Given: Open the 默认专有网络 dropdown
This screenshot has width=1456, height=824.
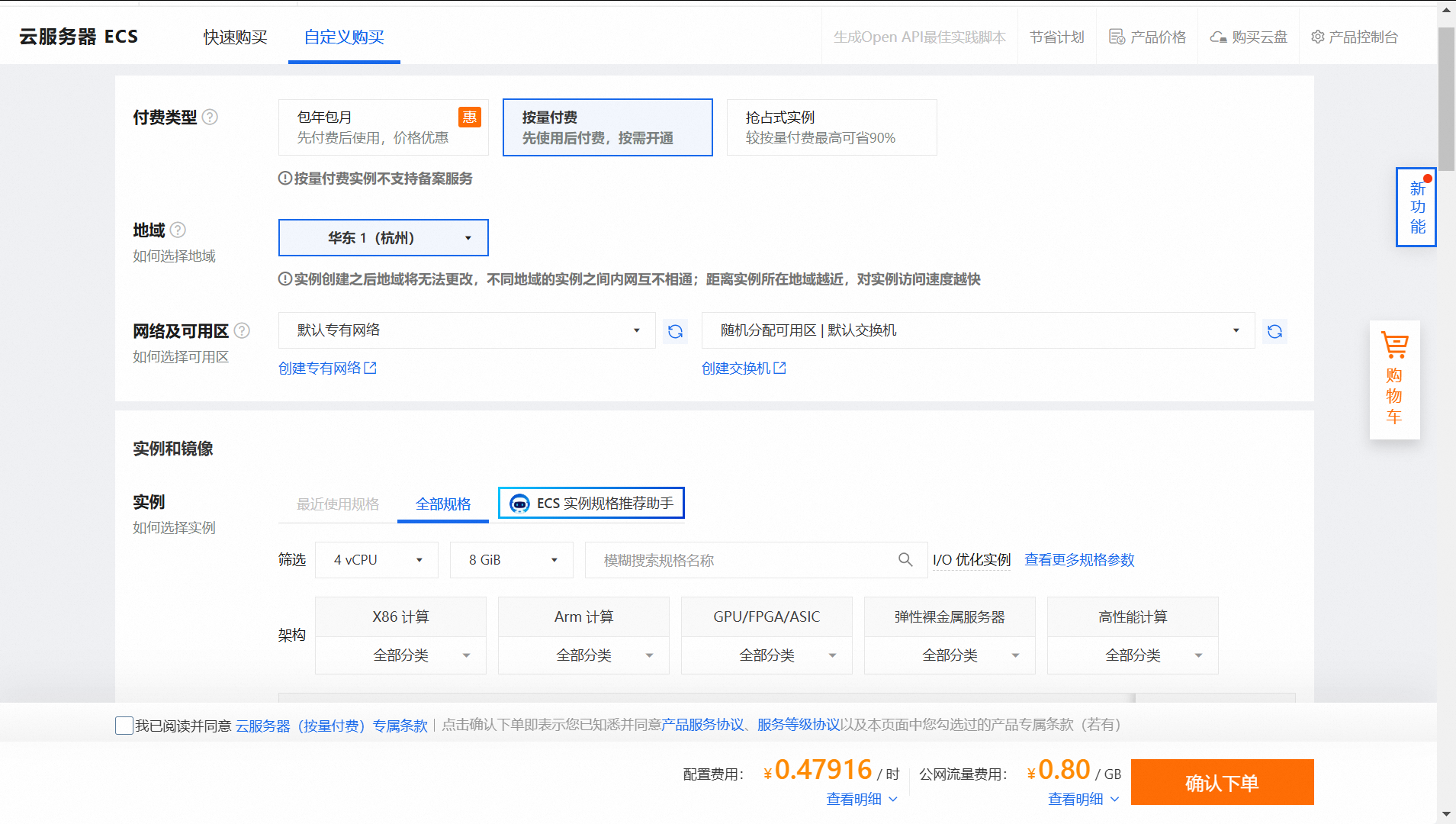Looking at the screenshot, I should [x=467, y=330].
